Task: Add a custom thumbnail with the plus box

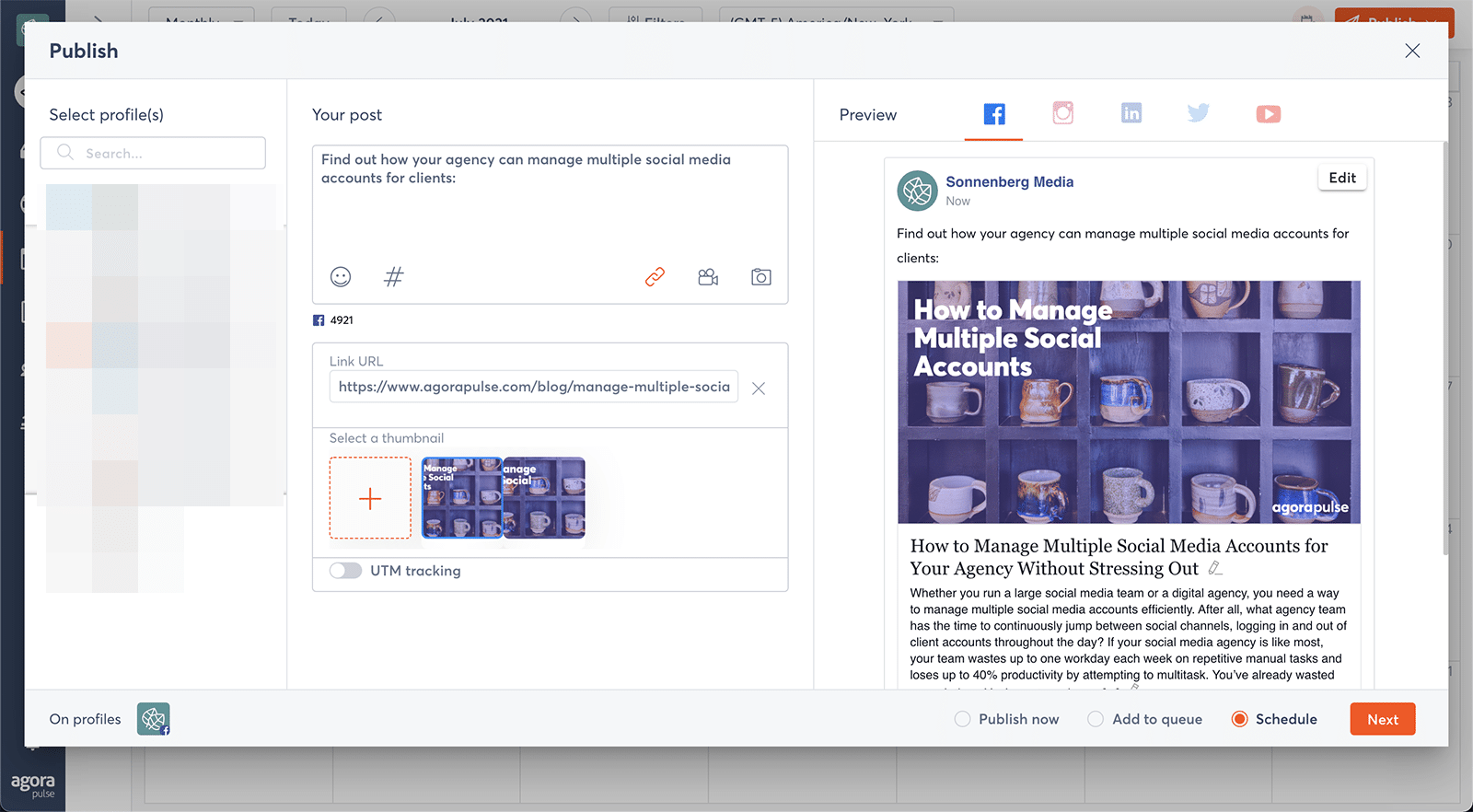Action: tap(370, 498)
